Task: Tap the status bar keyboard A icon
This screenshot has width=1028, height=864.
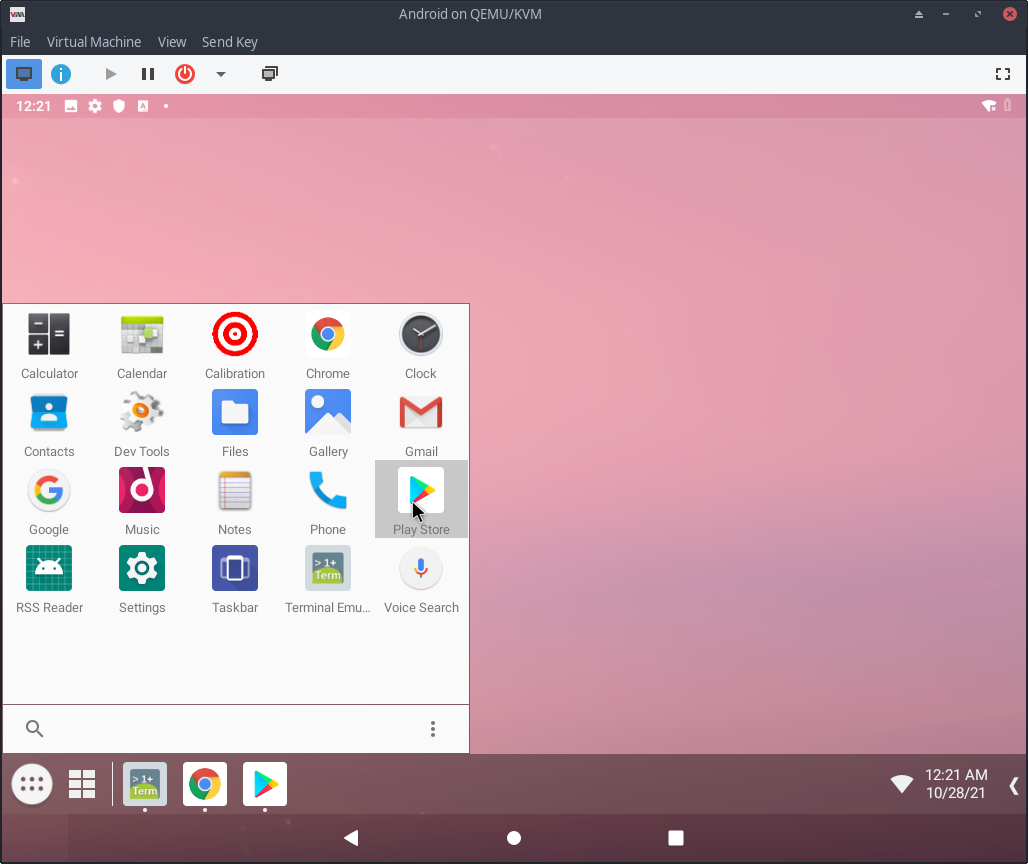Action: click(143, 106)
